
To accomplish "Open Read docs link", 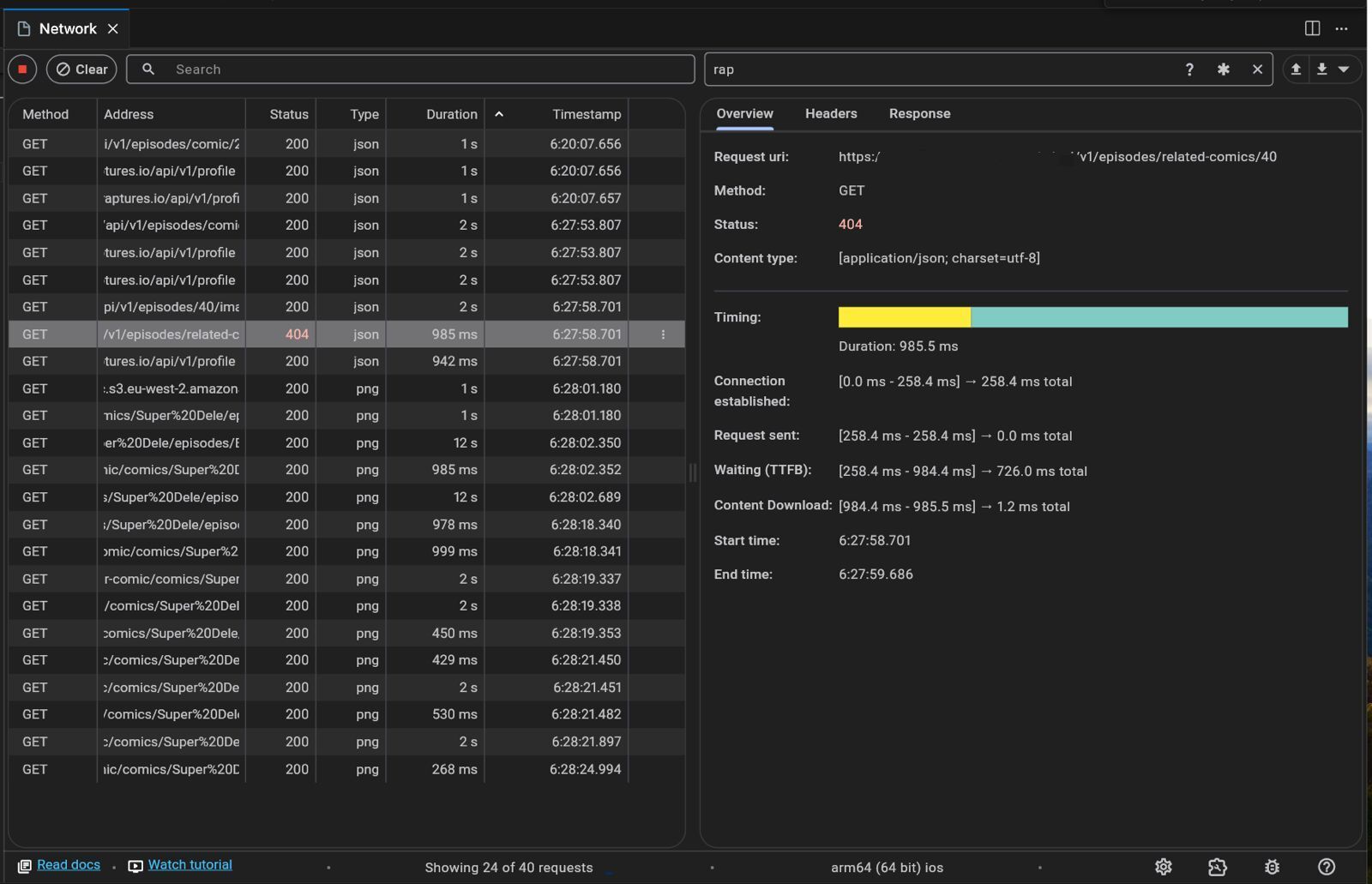I will tap(69, 865).
